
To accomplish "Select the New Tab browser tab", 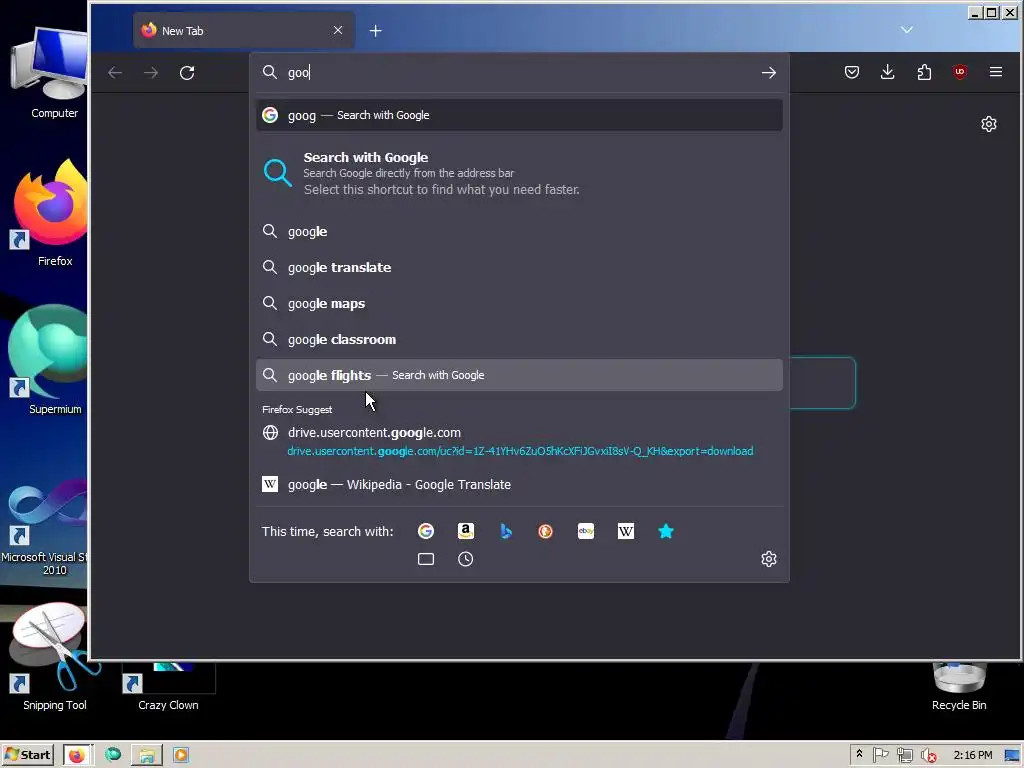I will coord(244,30).
